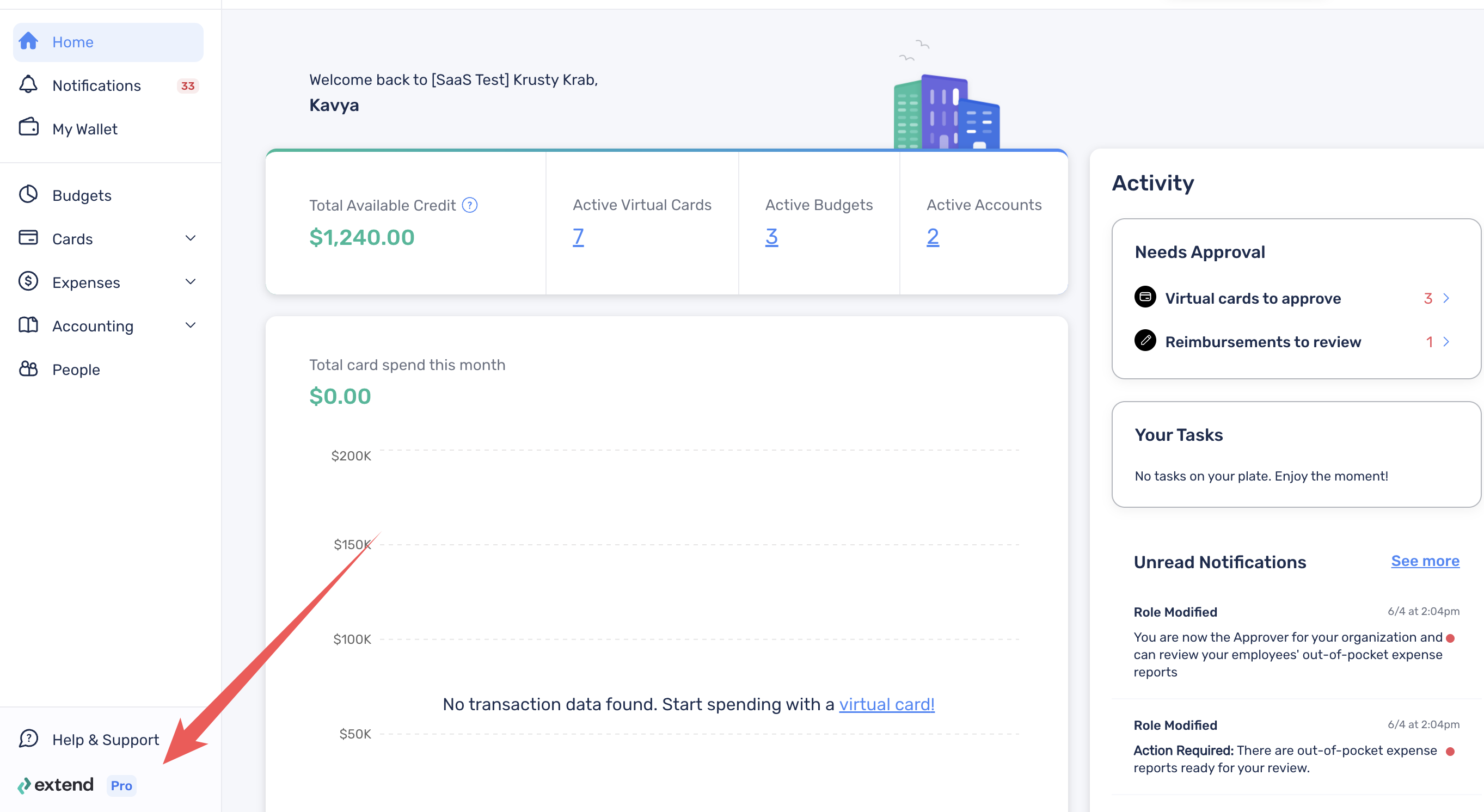The height and width of the screenshot is (812, 1484).
Task: Expand the Expenses submenu chevron
Action: click(191, 281)
